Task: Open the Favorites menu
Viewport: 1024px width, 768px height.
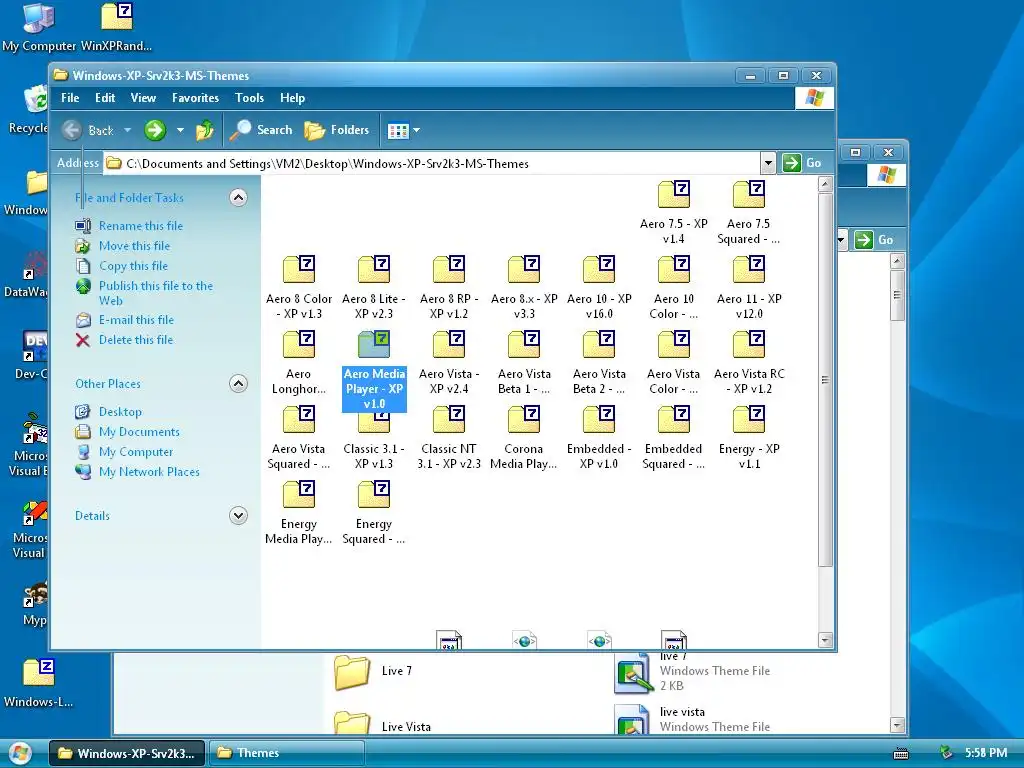Action: coord(195,98)
